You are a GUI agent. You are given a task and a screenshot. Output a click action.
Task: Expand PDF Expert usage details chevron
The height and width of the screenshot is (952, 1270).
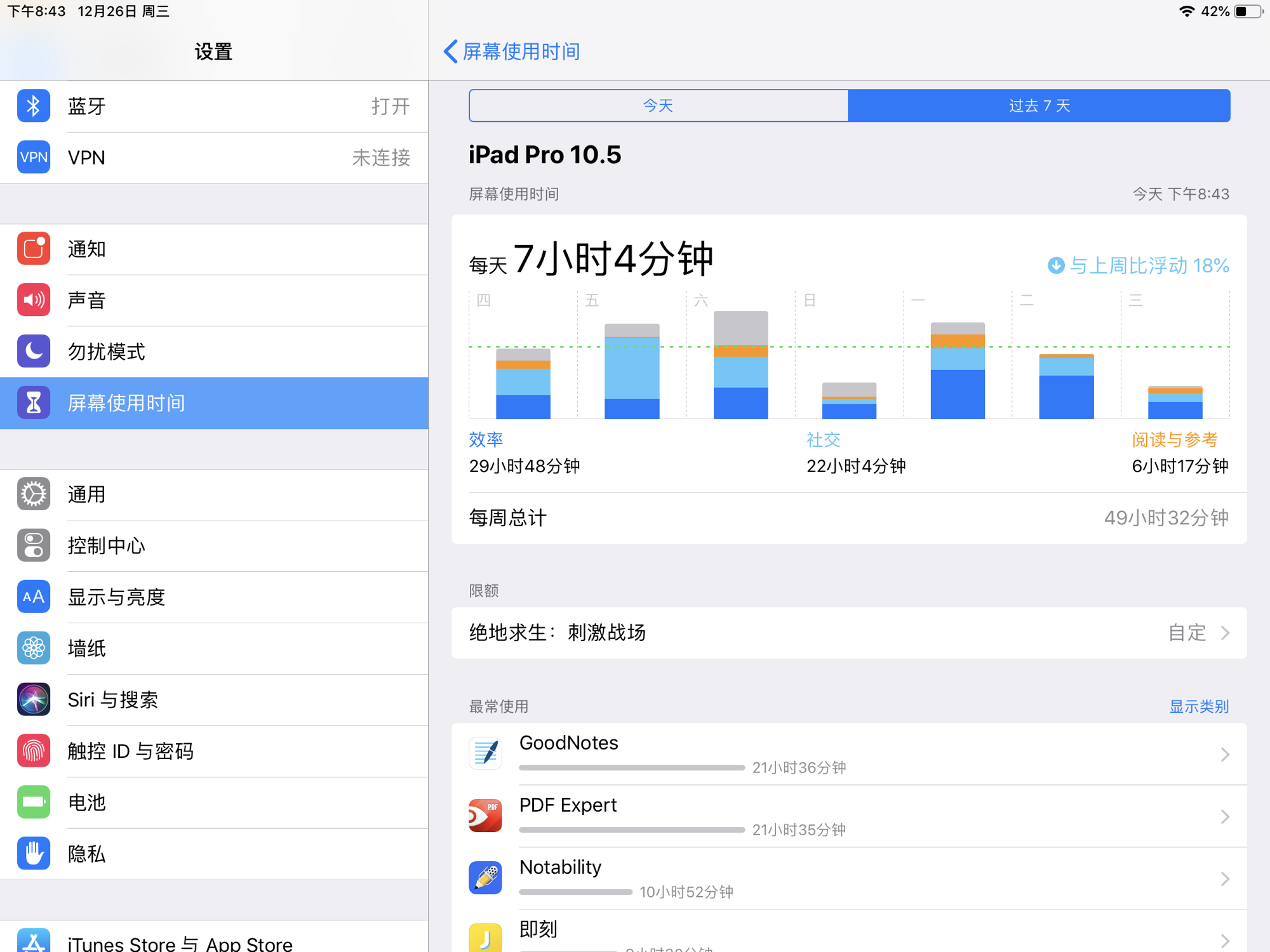[1225, 816]
